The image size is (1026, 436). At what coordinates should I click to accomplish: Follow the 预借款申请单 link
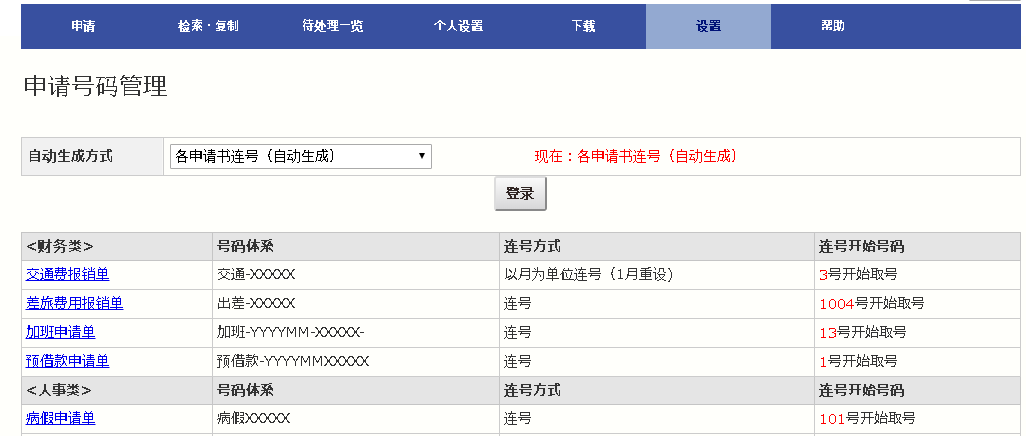[67, 362]
